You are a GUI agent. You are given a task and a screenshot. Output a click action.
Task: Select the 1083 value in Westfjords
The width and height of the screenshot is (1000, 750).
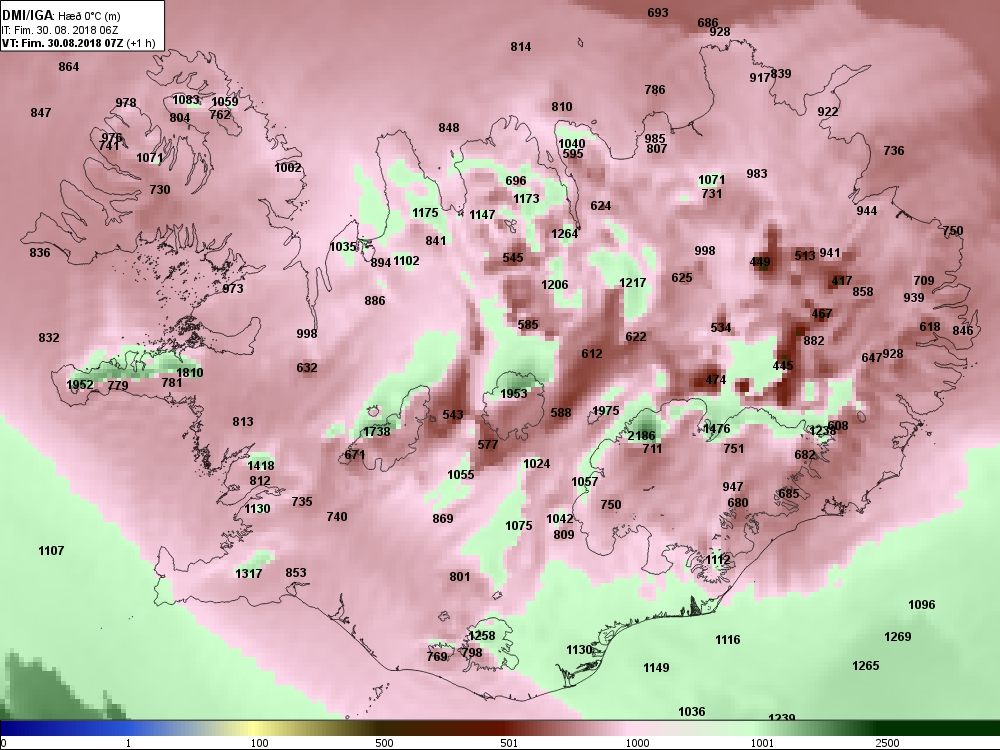coord(186,100)
